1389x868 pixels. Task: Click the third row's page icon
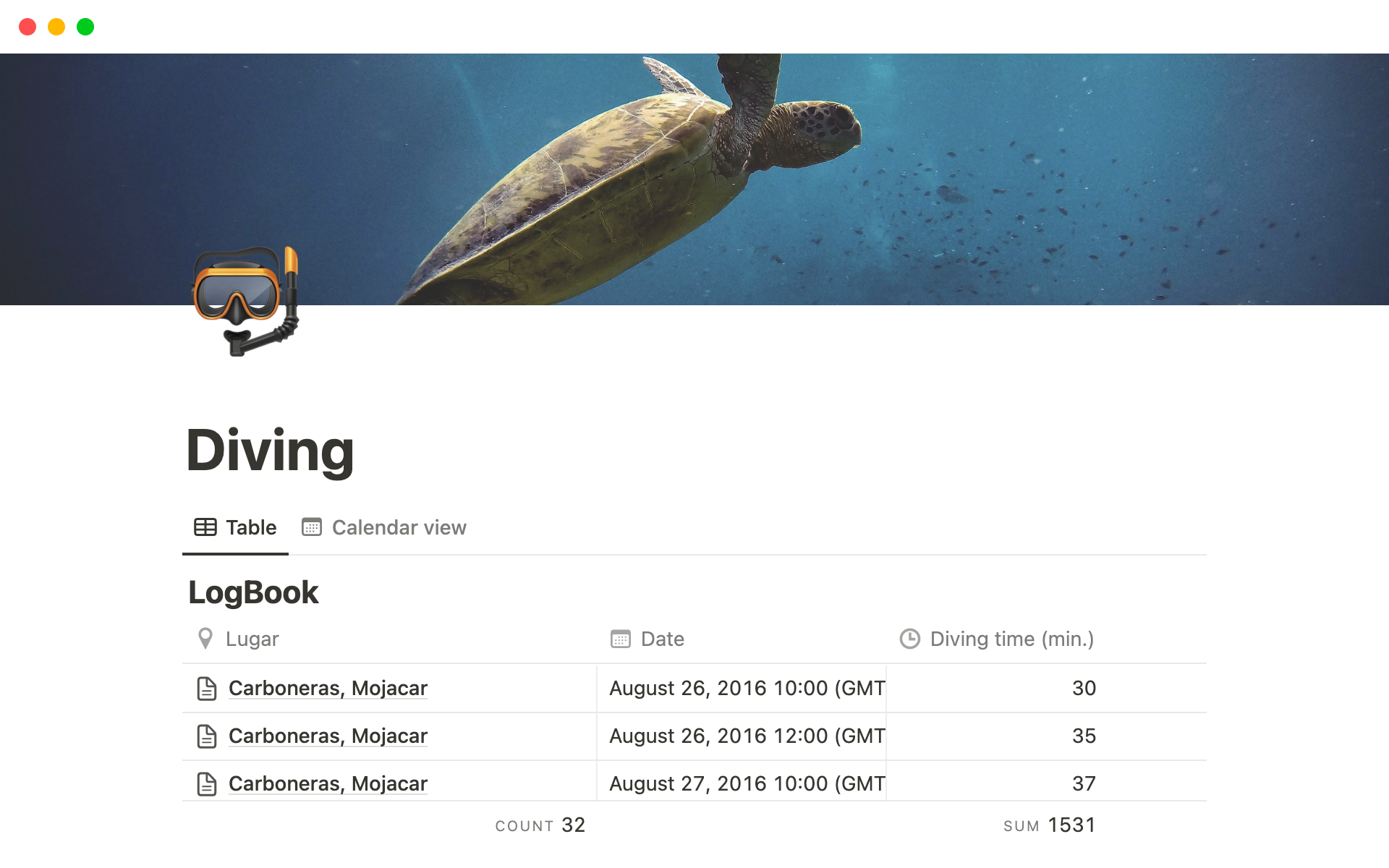click(x=207, y=784)
